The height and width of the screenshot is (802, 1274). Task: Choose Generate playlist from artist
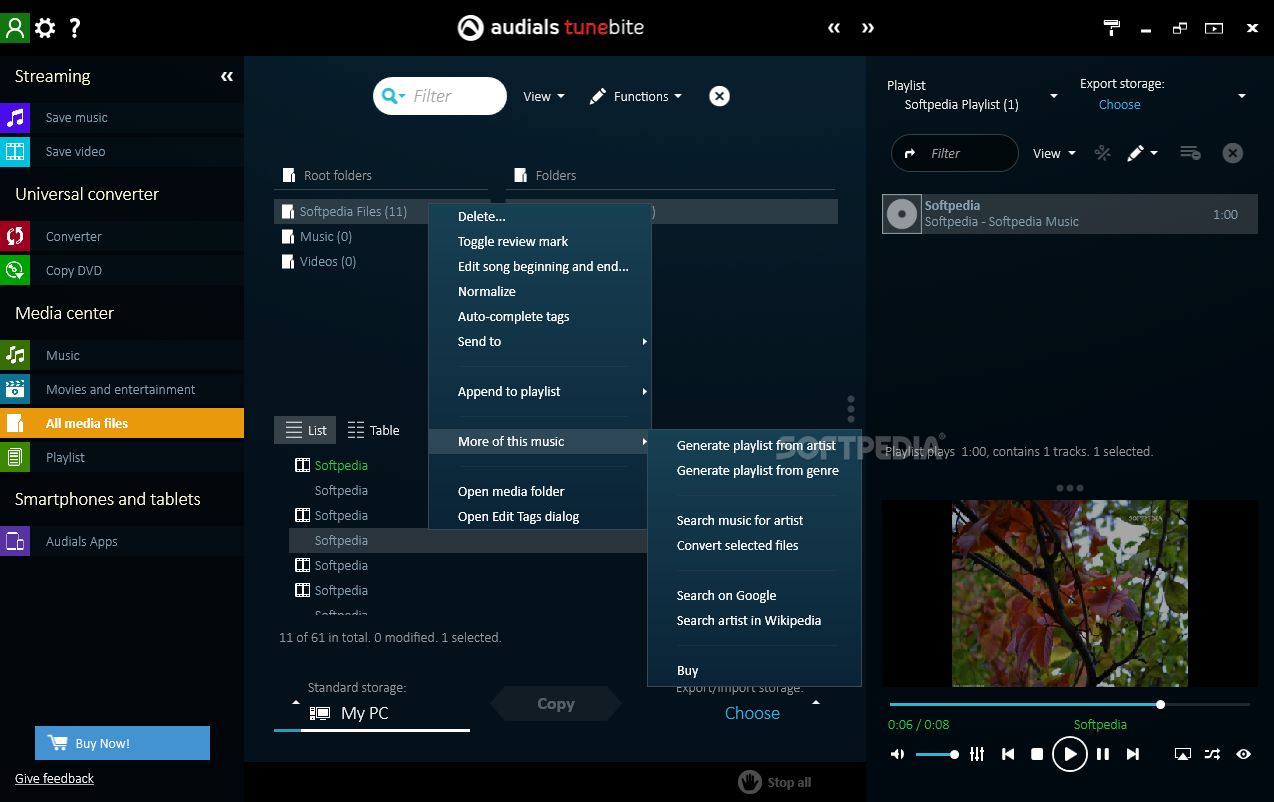[x=755, y=445]
